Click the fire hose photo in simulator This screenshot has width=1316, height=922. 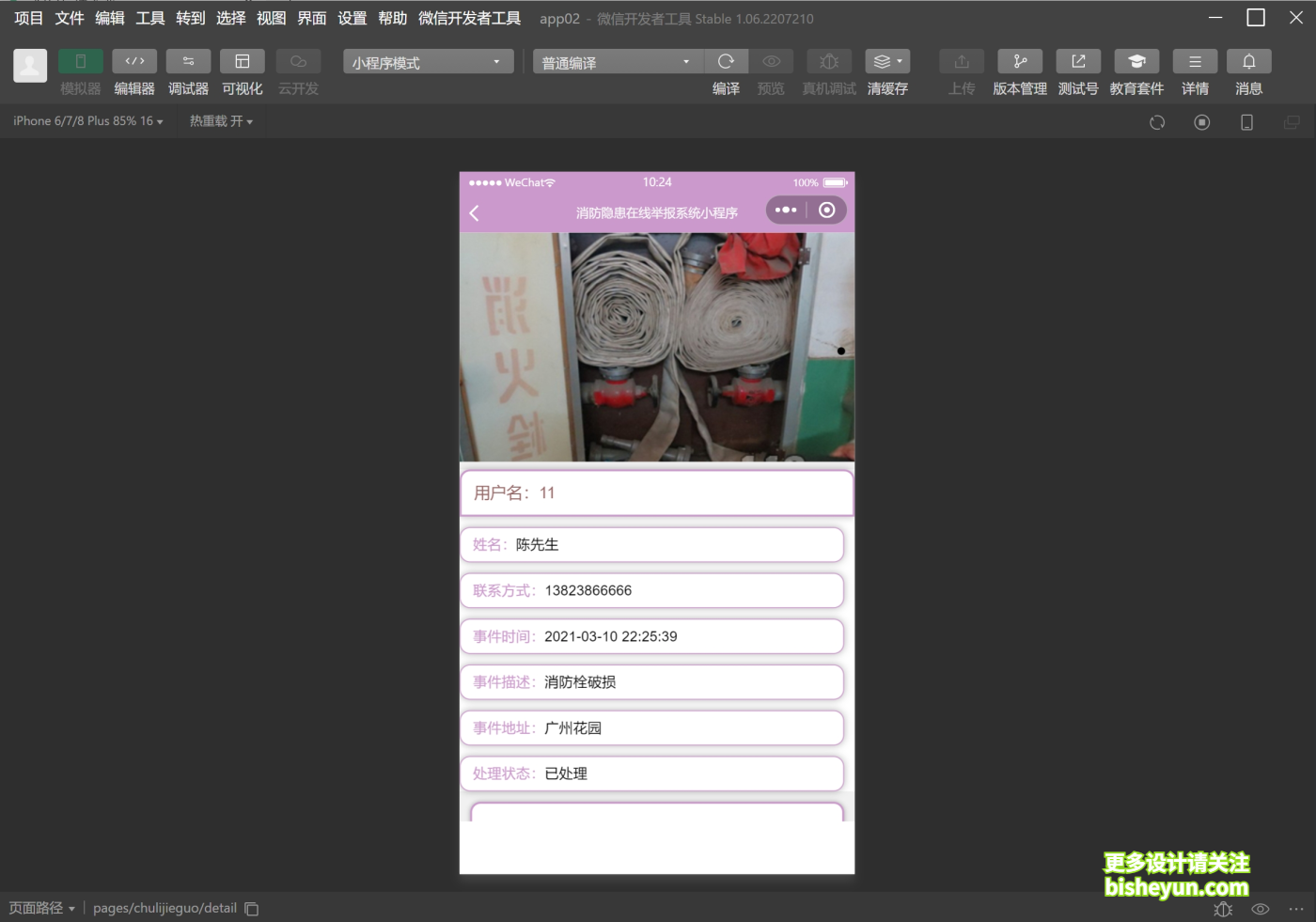pyautogui.click(x=656, y=347)
